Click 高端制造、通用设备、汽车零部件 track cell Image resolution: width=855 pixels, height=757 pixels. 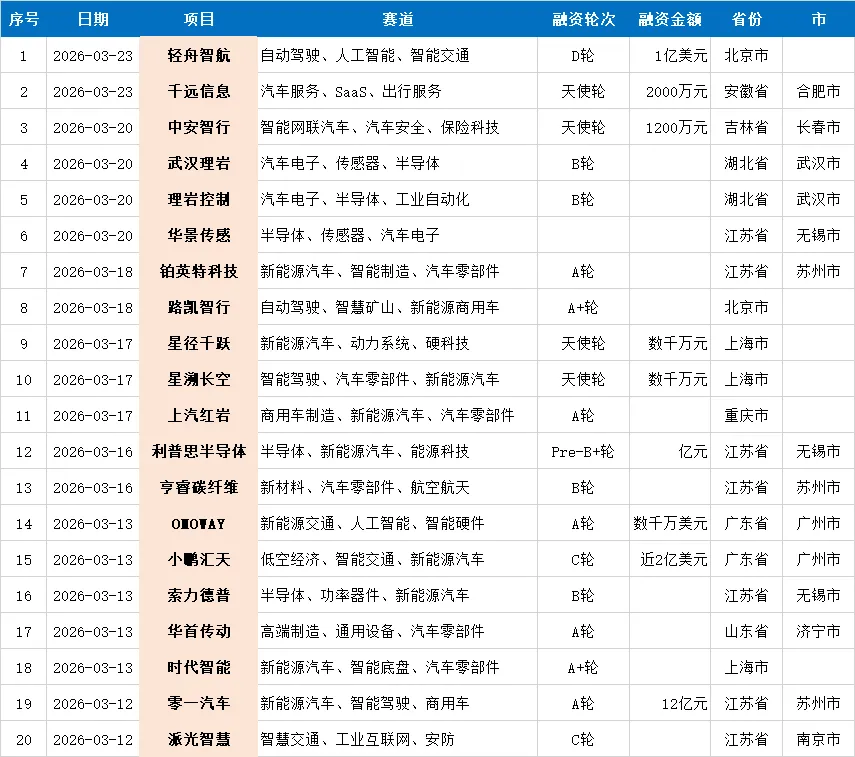(398, 631)
